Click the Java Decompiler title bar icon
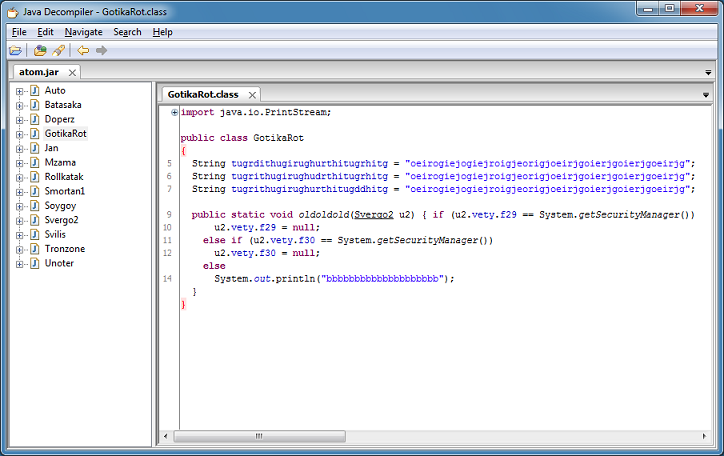 click(13, 12)
